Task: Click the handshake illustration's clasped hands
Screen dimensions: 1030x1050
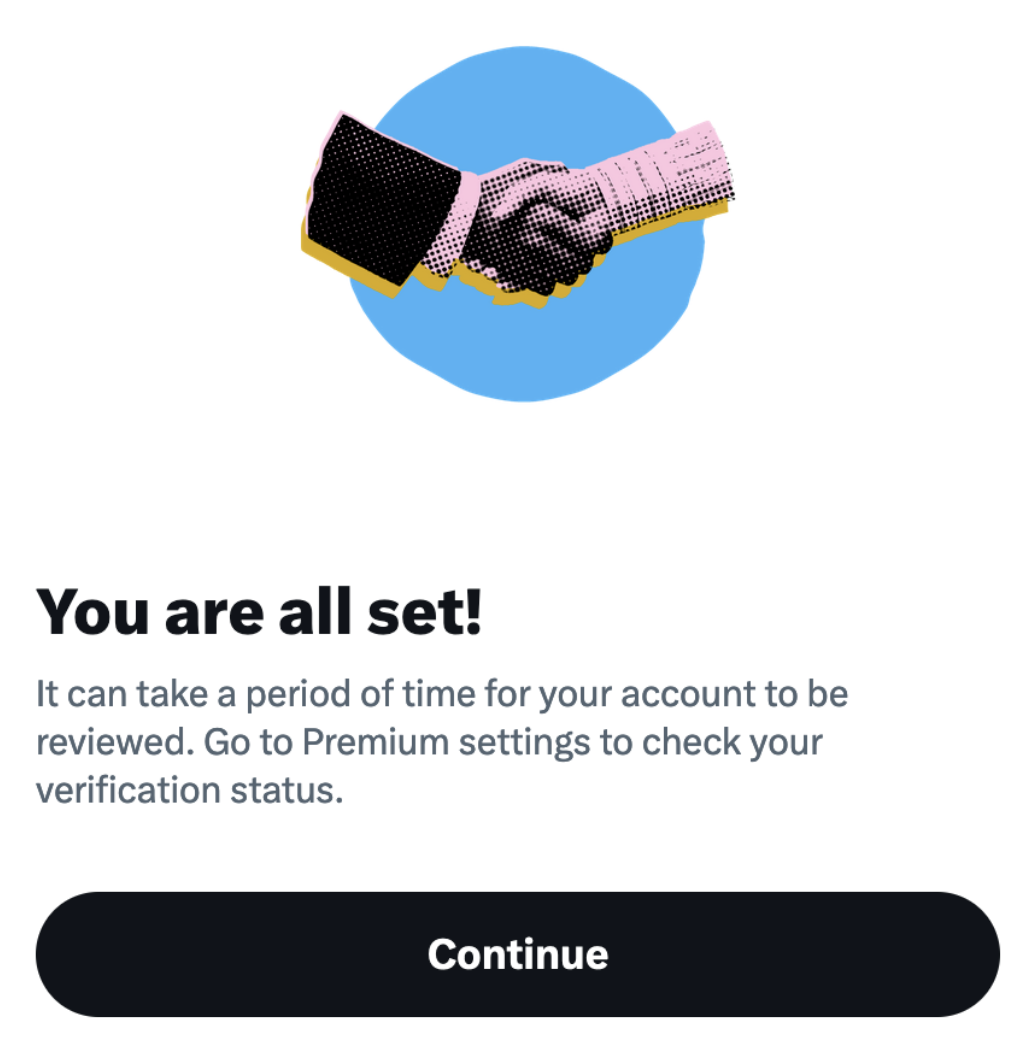Action: pos(536,228)
